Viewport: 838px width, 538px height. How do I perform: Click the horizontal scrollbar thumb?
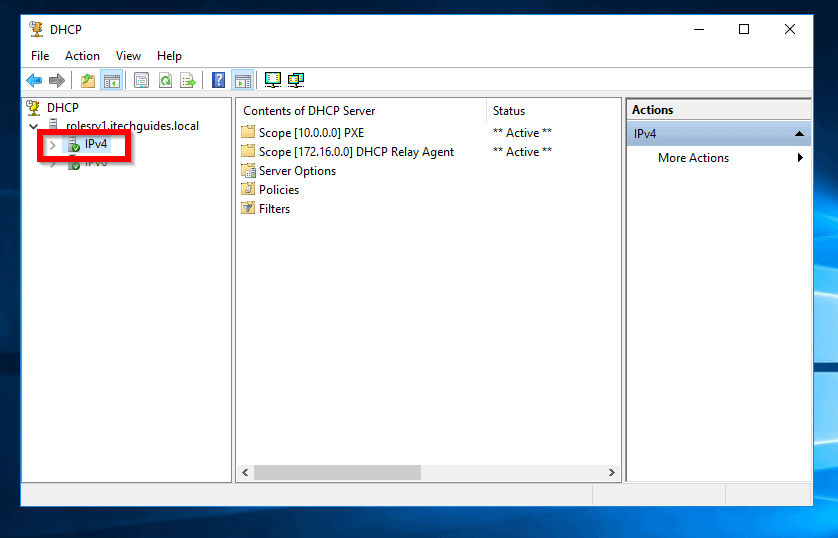point(337,472)
